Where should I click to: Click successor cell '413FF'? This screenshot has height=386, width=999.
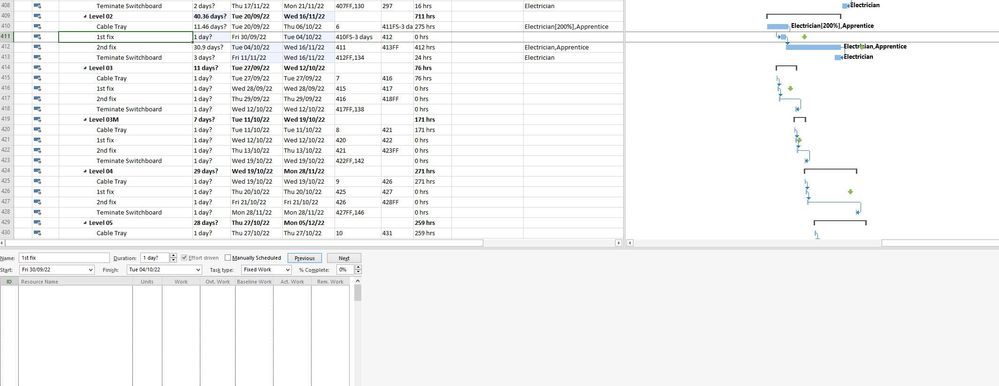tap(397, 47)
